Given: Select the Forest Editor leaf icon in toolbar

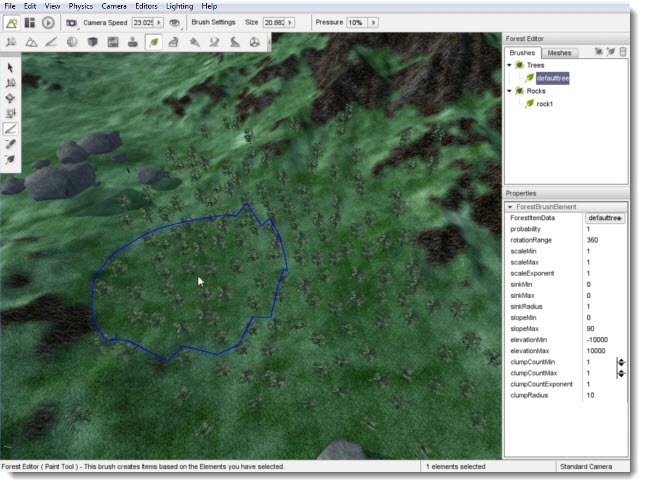Looking at the screenshot, I should 154,42.
